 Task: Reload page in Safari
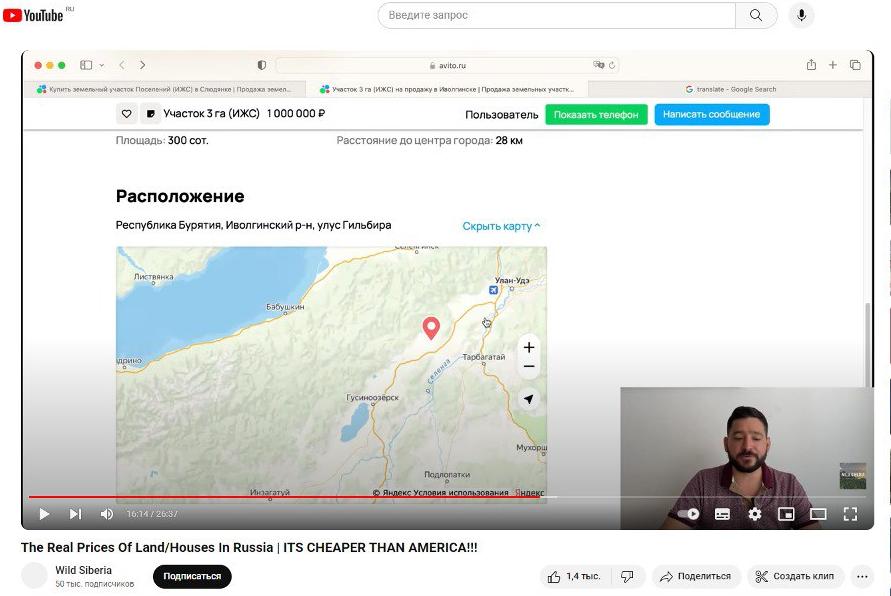[612, 65]
